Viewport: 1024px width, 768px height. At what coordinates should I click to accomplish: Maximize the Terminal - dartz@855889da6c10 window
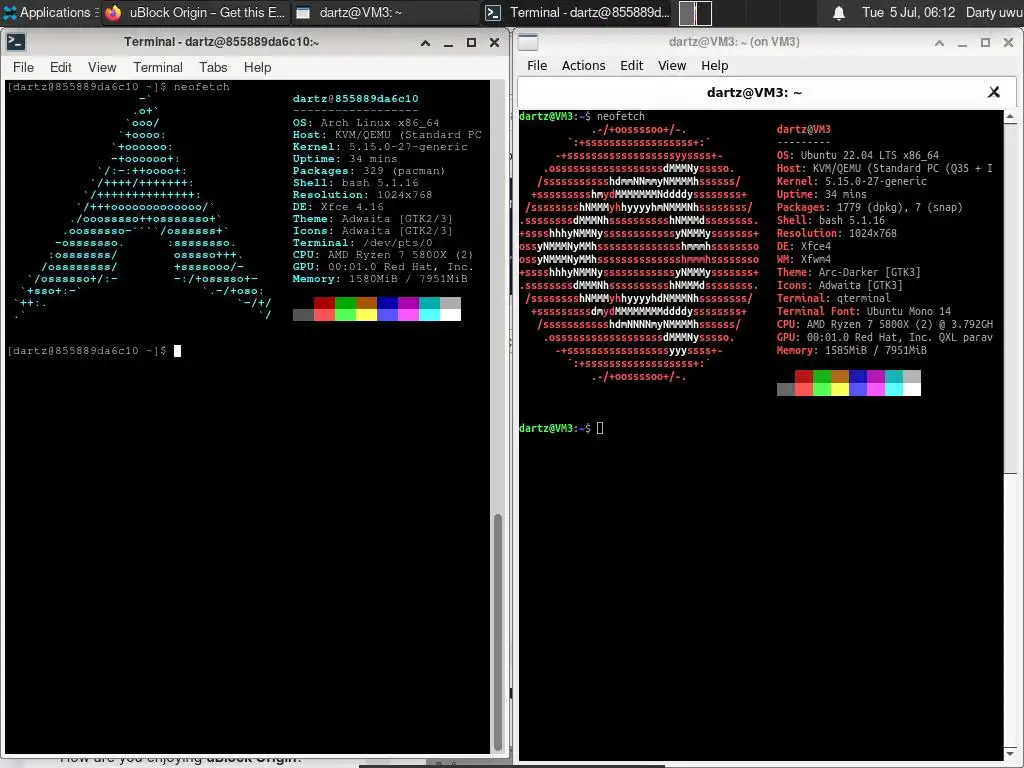point(471,43)
